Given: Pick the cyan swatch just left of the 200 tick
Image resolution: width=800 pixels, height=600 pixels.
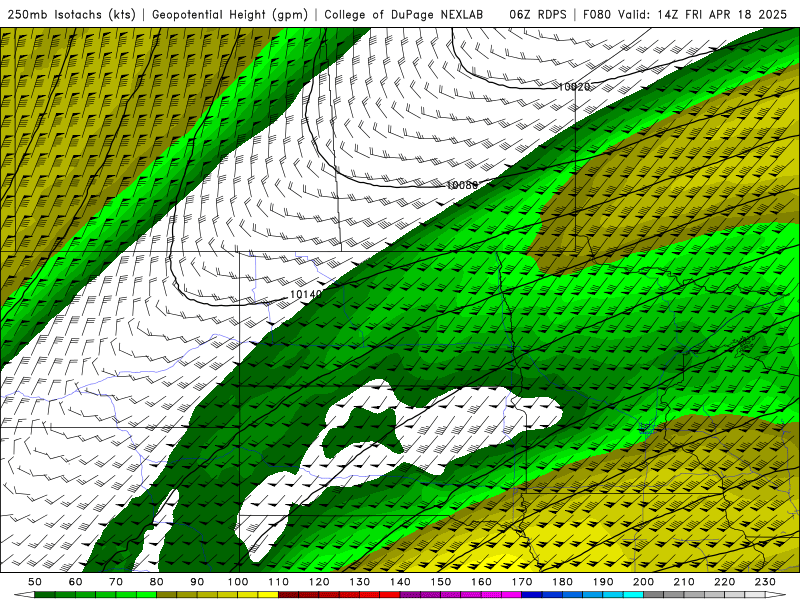Looking at the screenshot, I should 633,595.
